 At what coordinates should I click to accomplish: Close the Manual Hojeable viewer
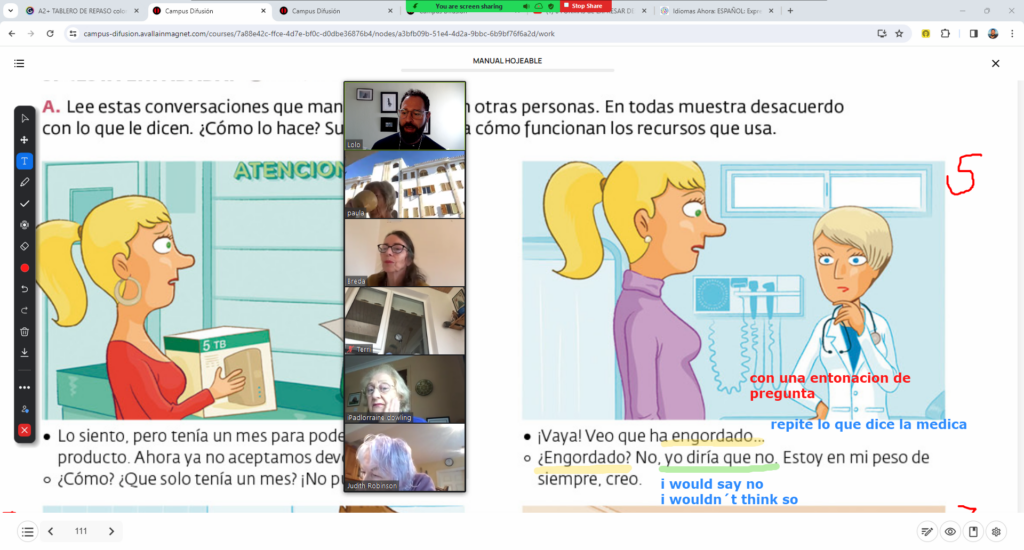pos(995,63)
